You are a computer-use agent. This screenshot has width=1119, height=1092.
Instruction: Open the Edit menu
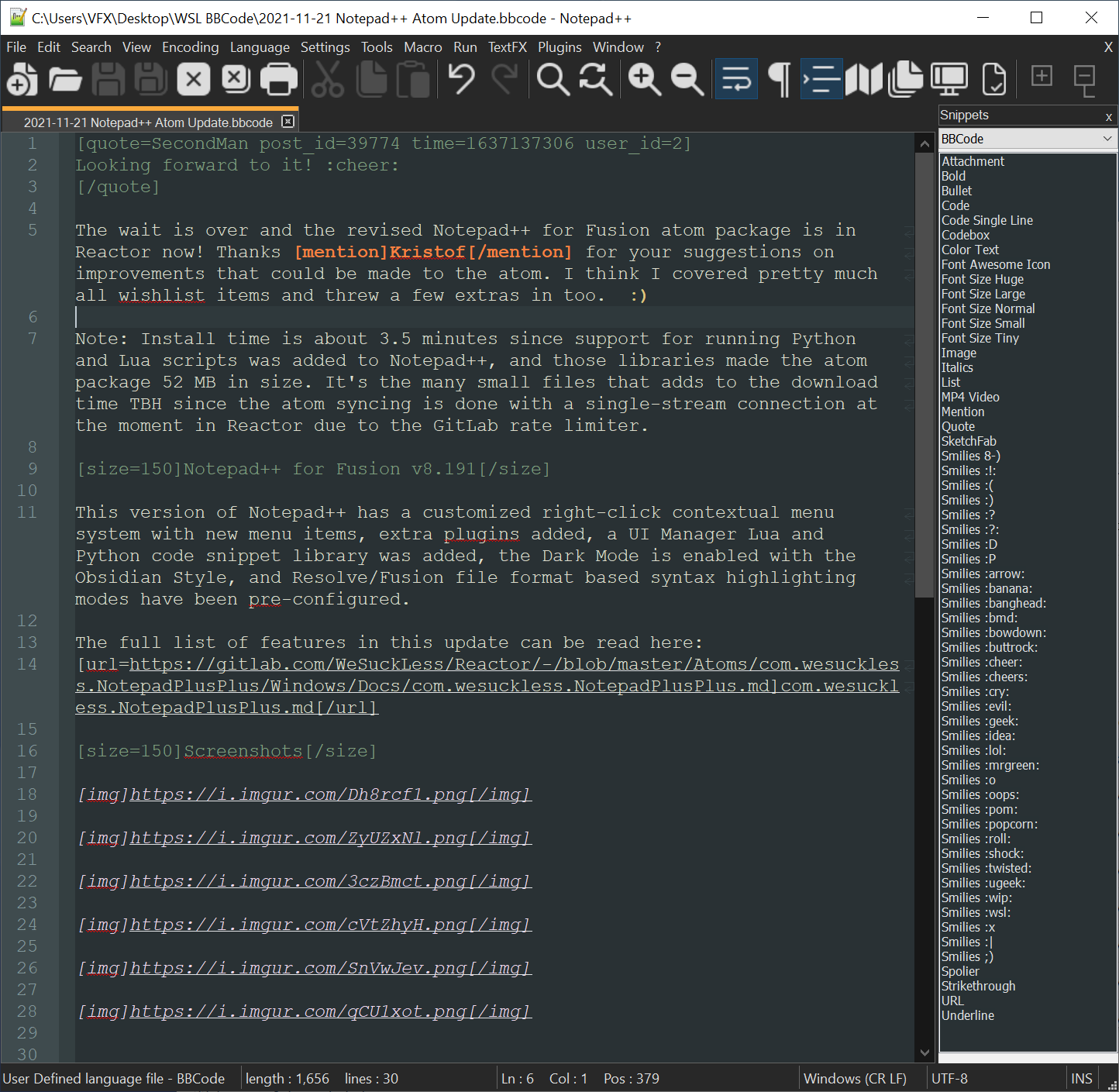point(49,47)
